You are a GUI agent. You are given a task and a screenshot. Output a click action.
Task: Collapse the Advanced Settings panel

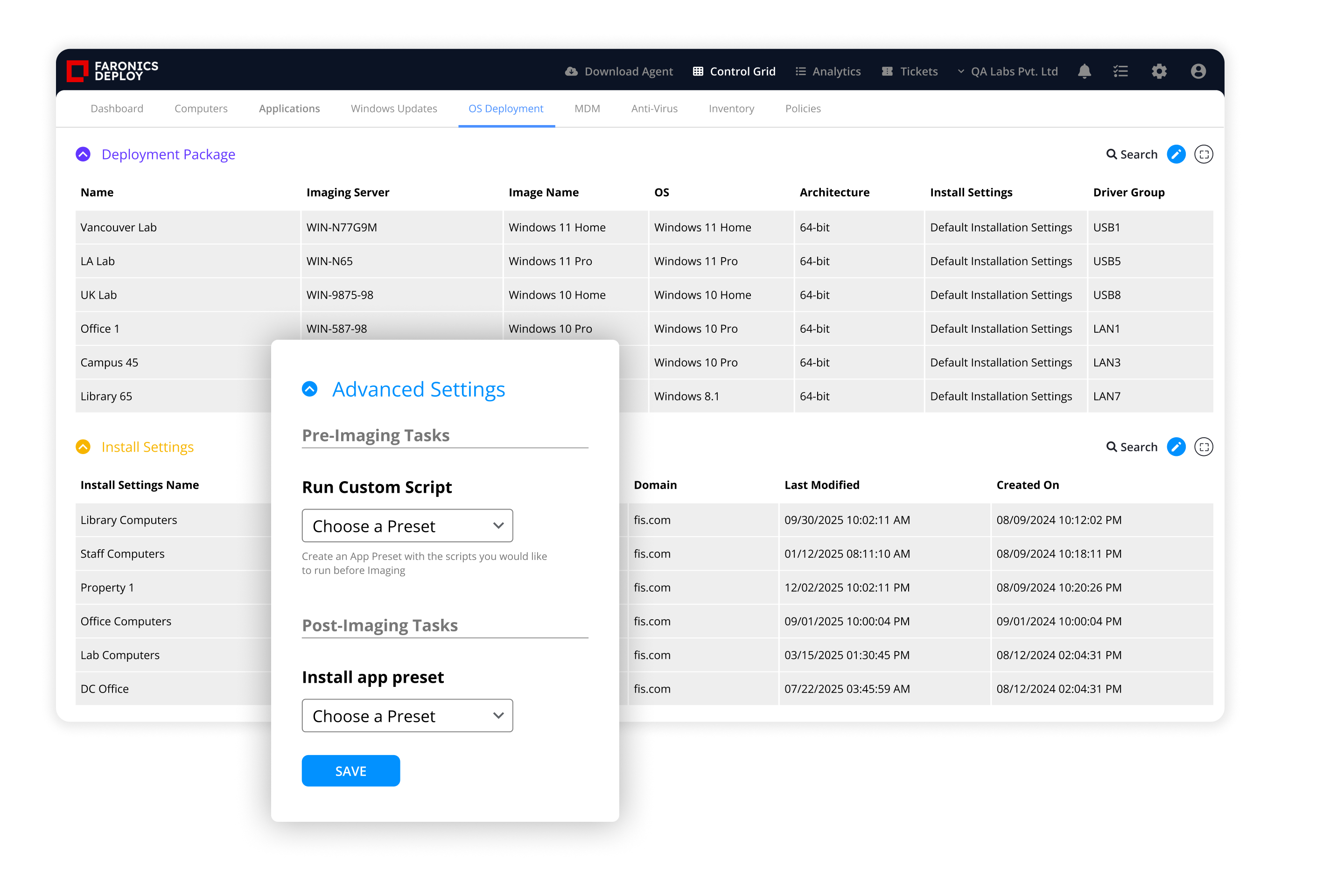coord(310,389)
